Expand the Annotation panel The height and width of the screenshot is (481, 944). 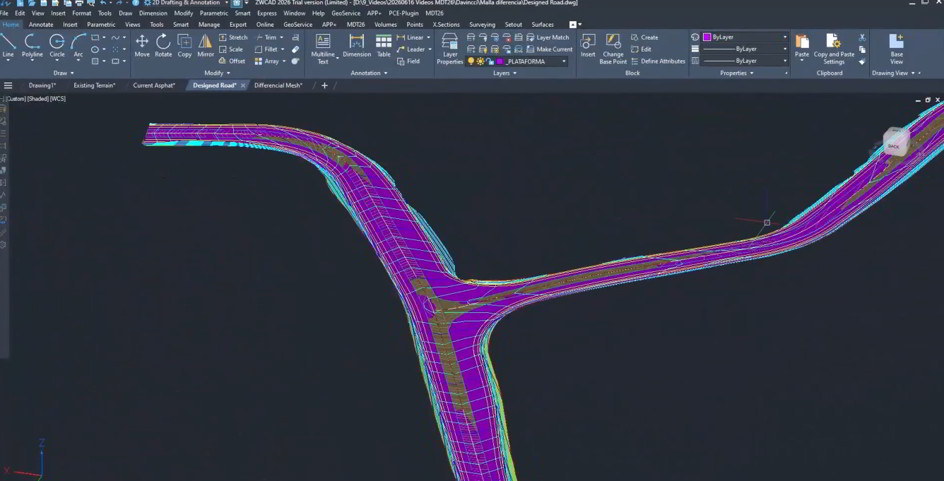pyautogui.click(x=368, y=73)
